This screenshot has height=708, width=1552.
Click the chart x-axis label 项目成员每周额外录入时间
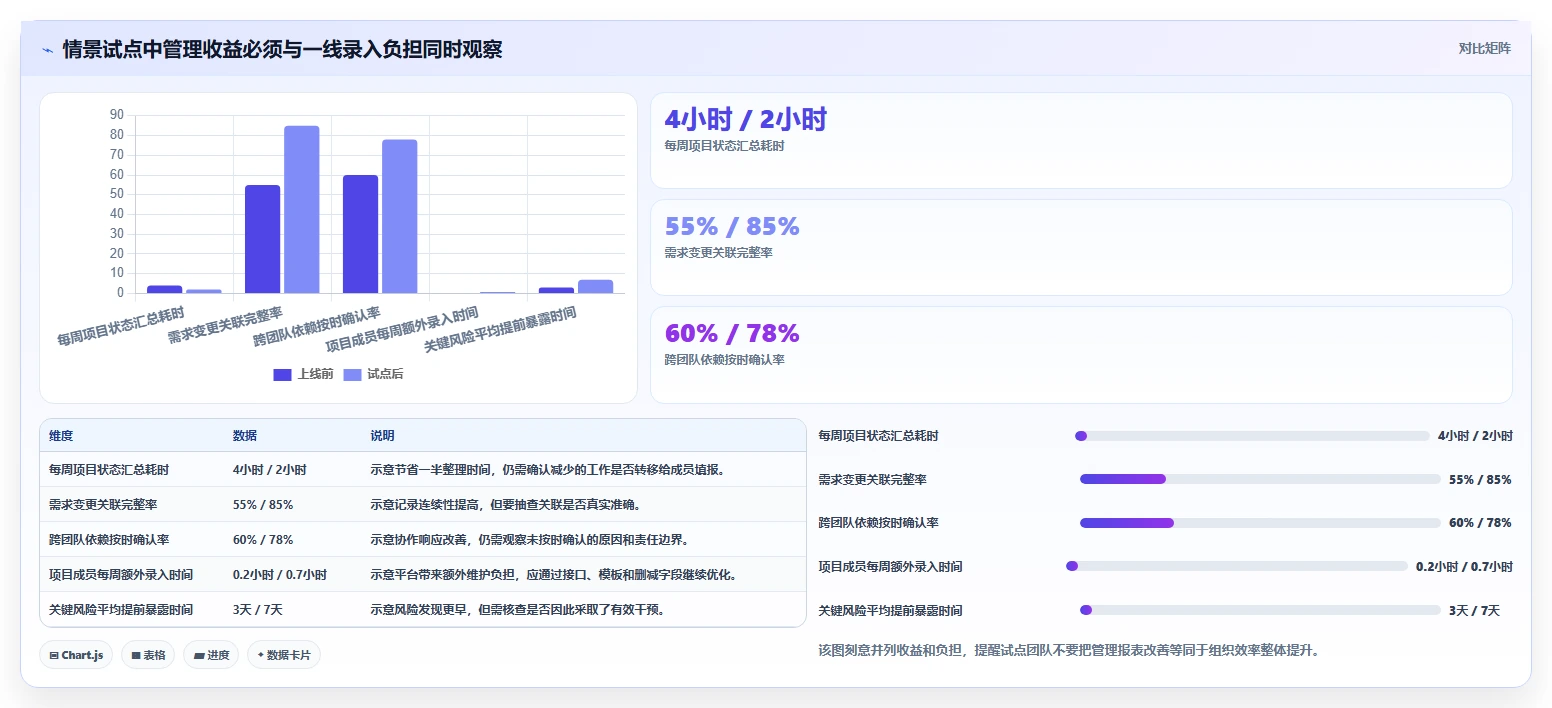402,330
